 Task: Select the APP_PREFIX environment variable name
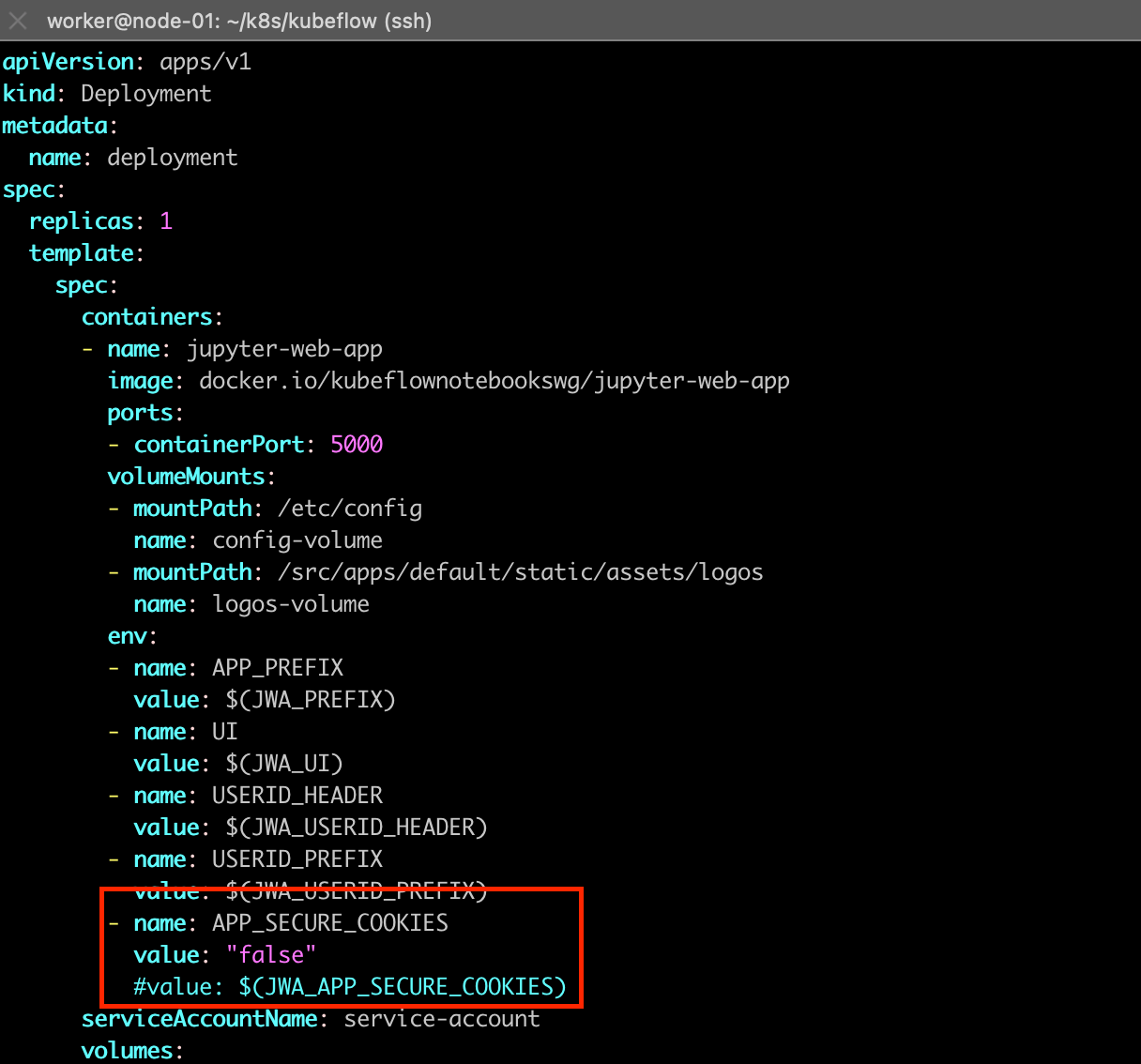(277, 667)
